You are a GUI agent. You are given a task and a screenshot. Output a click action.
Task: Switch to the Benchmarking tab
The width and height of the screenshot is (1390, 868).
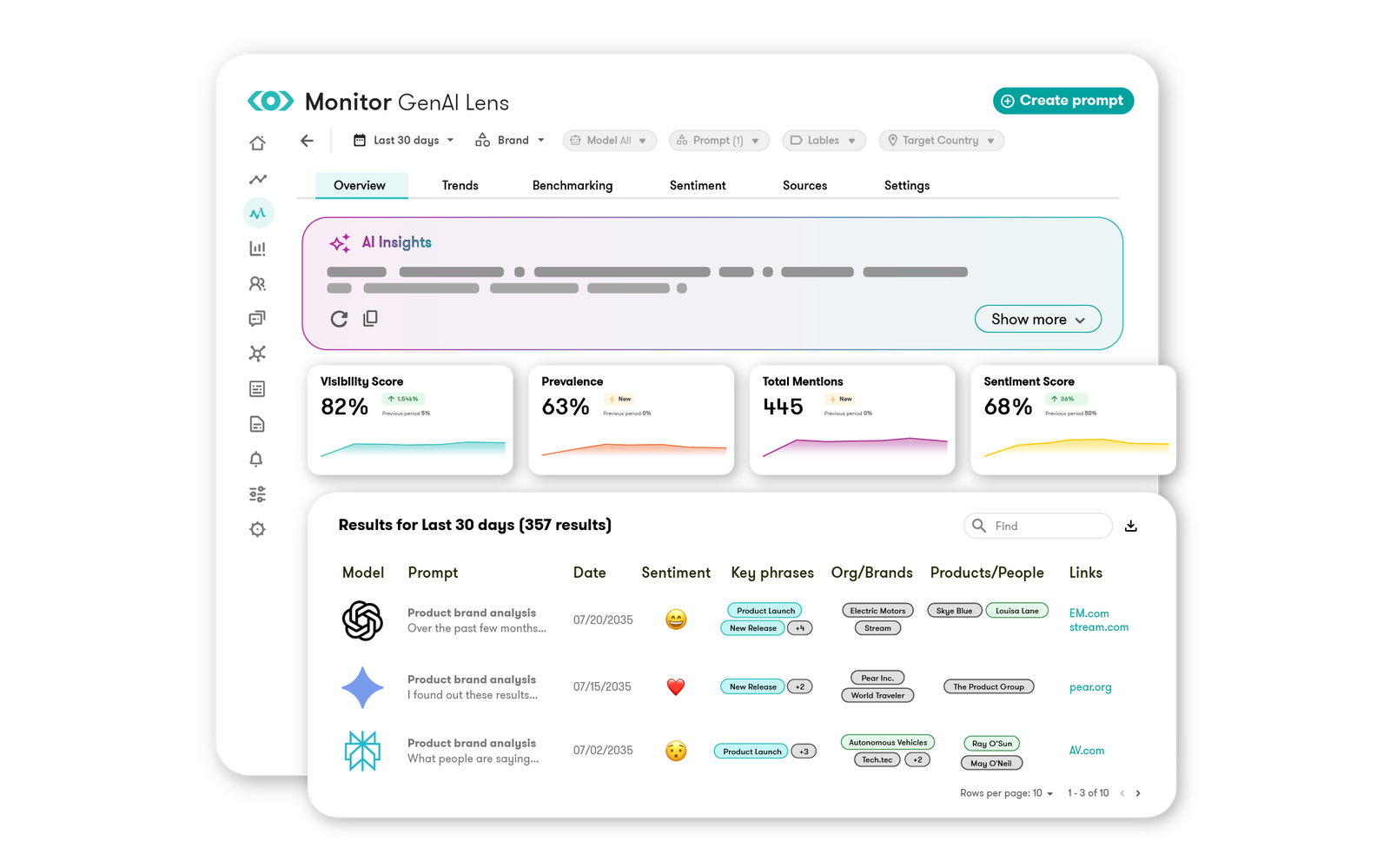point(573,185)
